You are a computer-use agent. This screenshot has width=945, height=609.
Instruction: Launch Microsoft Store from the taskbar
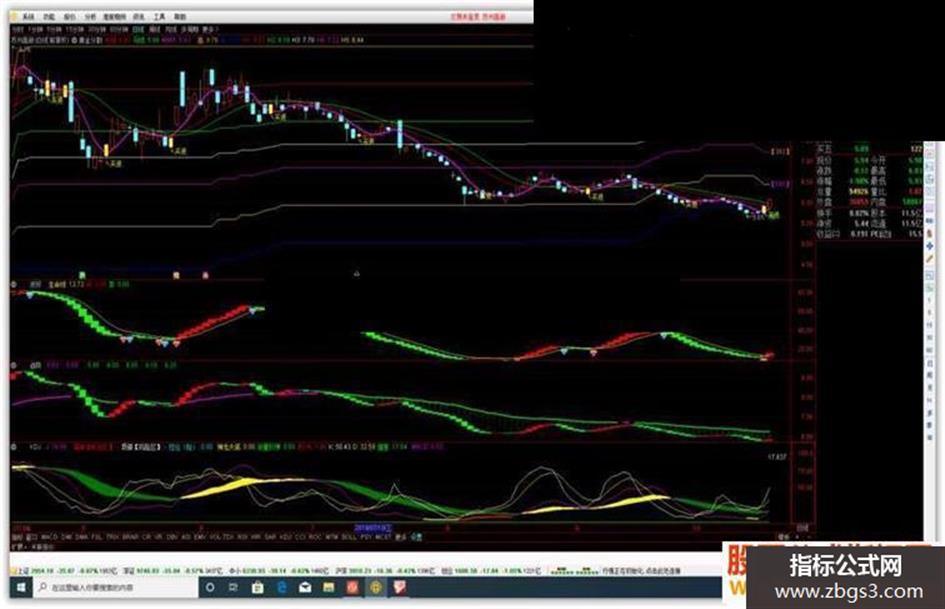point(258,587)
